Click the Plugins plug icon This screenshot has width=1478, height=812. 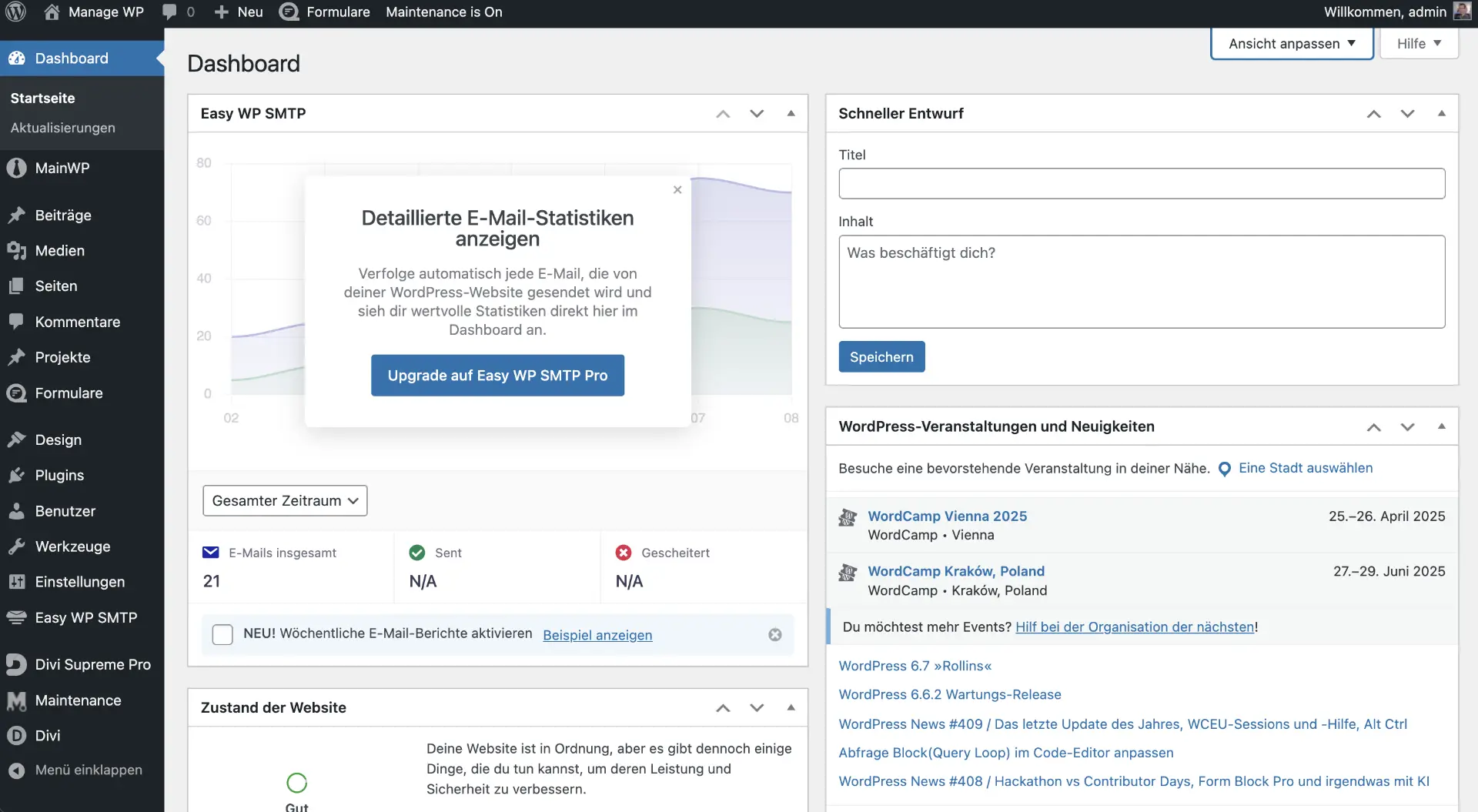click(x=16, y=476)
